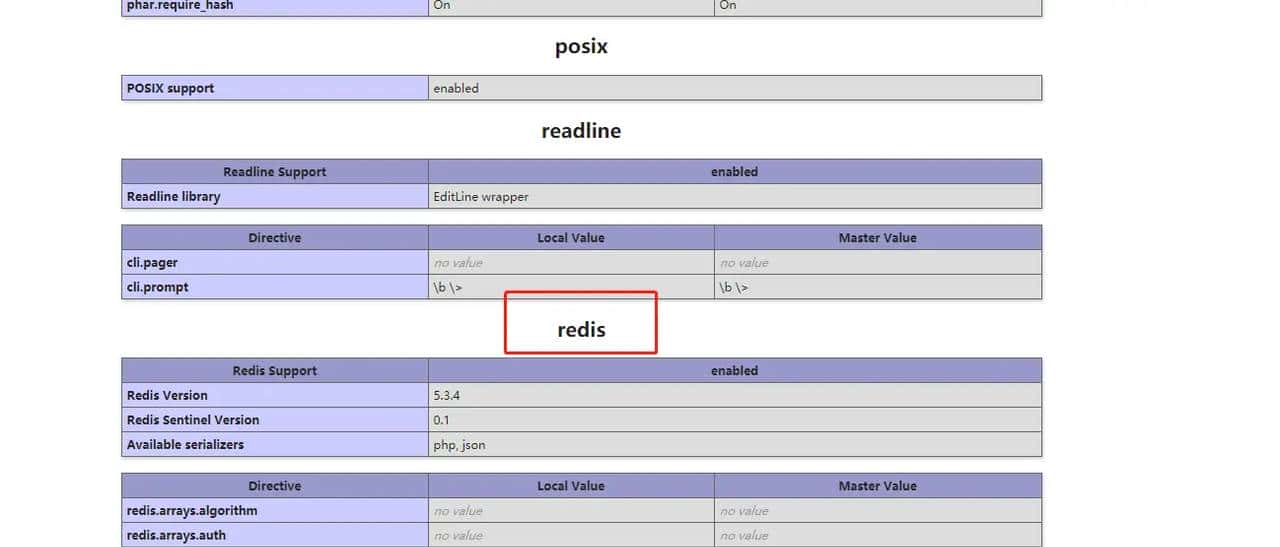Viewport: 1280px width, 547px height.
Task: Click 'Master Value' header in readline table
Action: pos(878,238)
